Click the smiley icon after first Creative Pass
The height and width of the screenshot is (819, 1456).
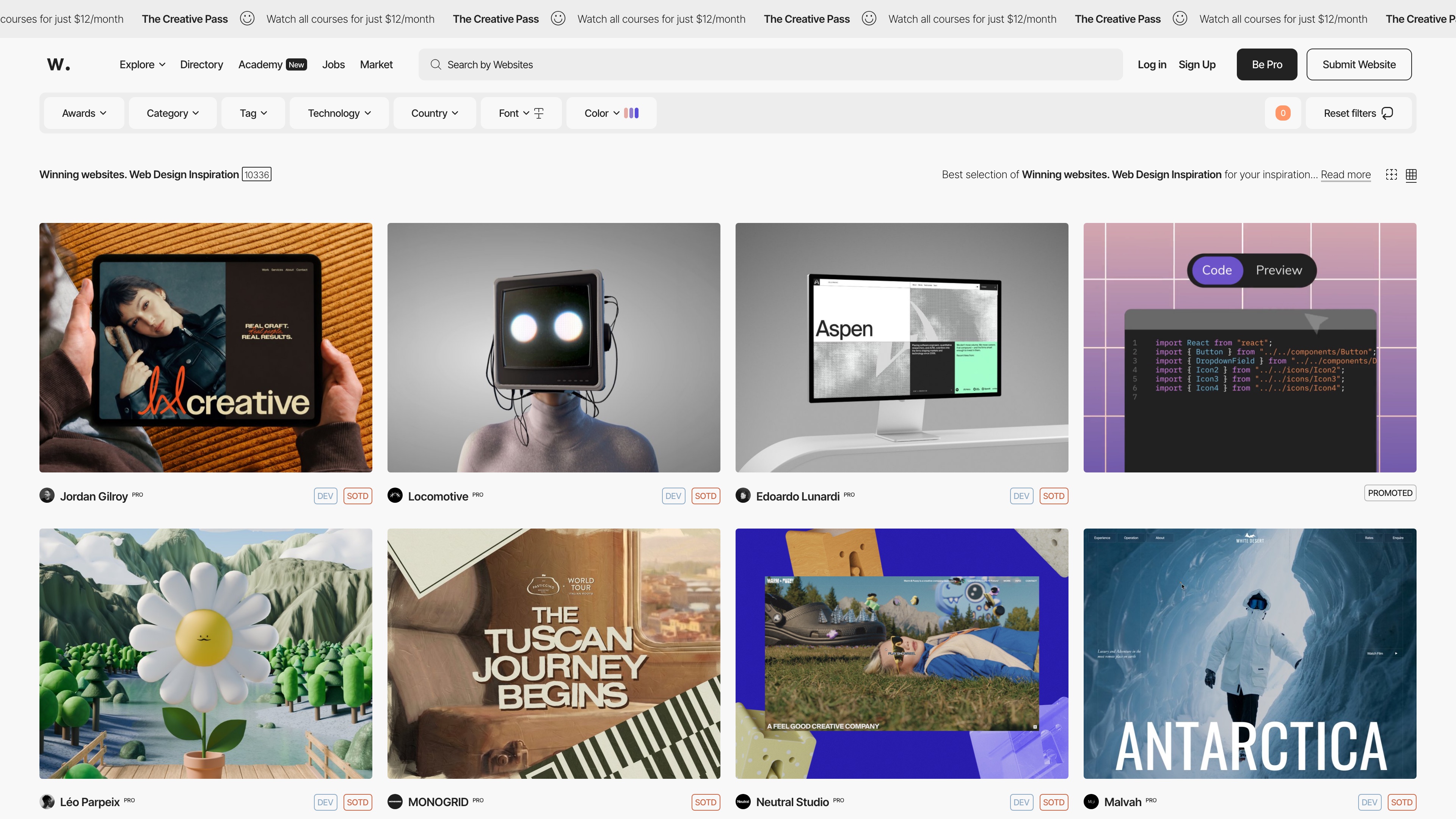(x=247, y=19)
